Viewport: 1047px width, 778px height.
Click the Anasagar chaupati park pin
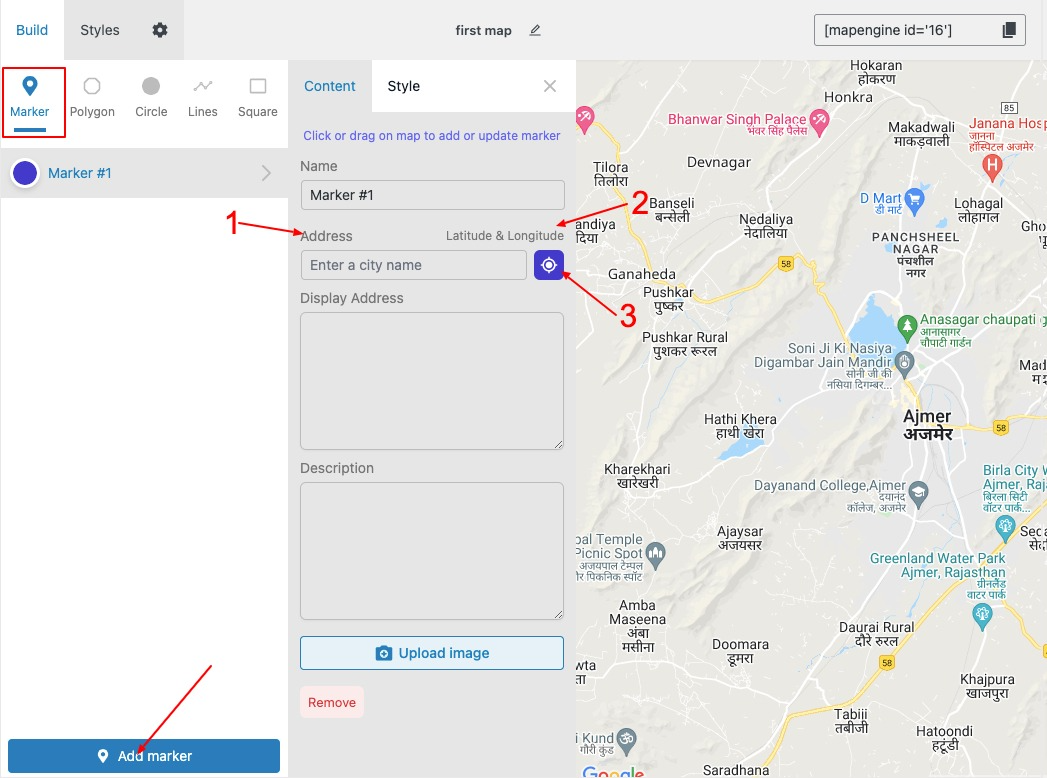point(907,327)
